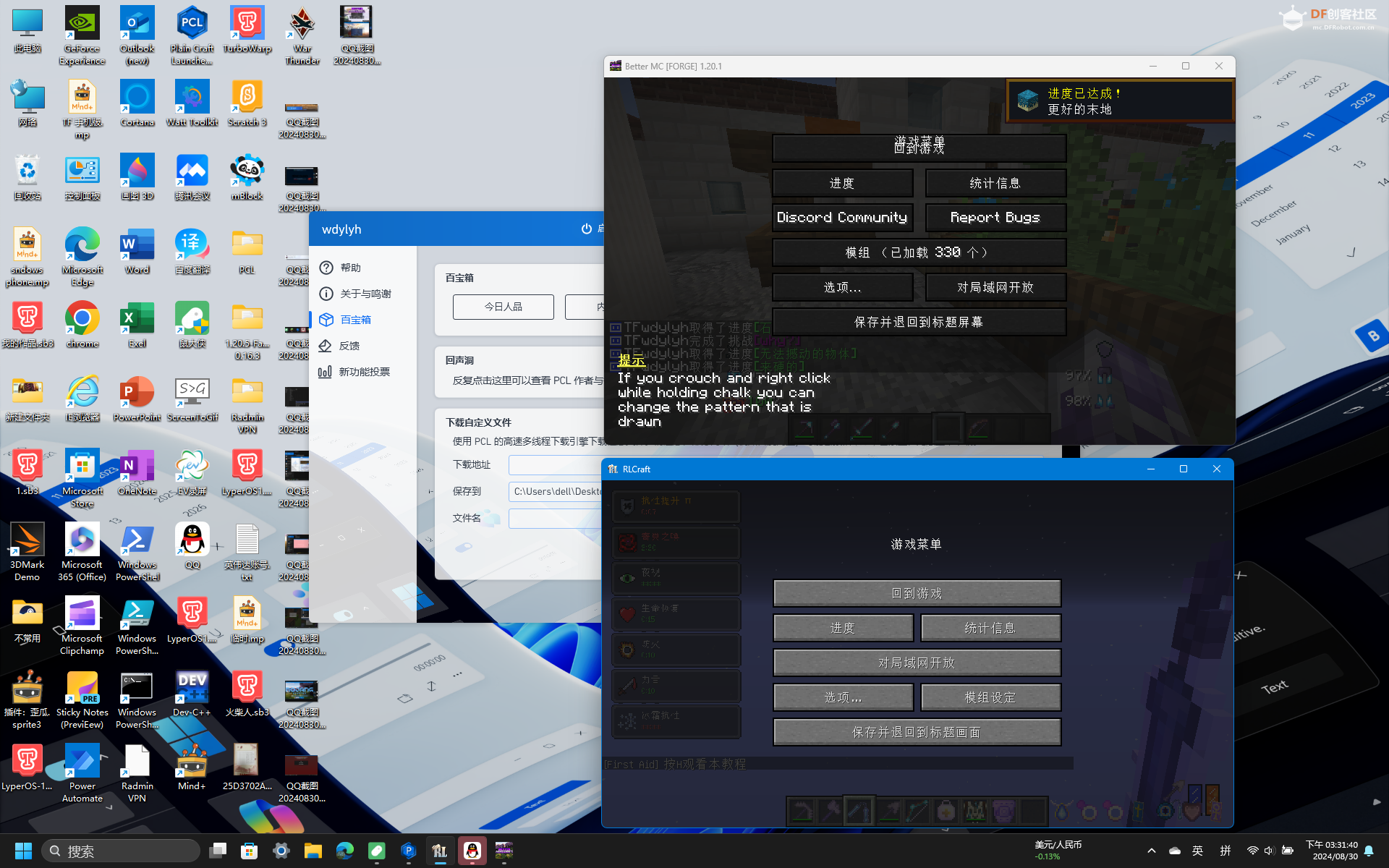Open the 英伟达账号.txt file icon
The image size is (1389, 868).
pos(247,552)
